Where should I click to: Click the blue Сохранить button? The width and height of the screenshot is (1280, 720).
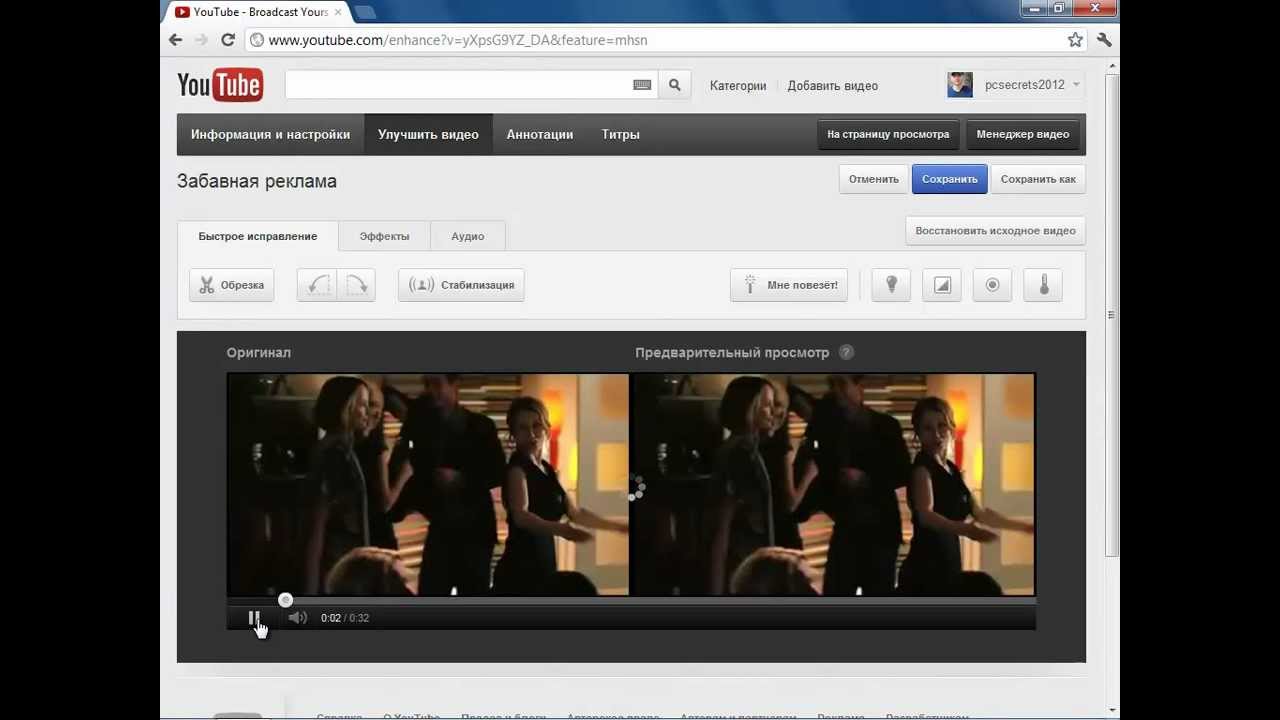[949, 179]
